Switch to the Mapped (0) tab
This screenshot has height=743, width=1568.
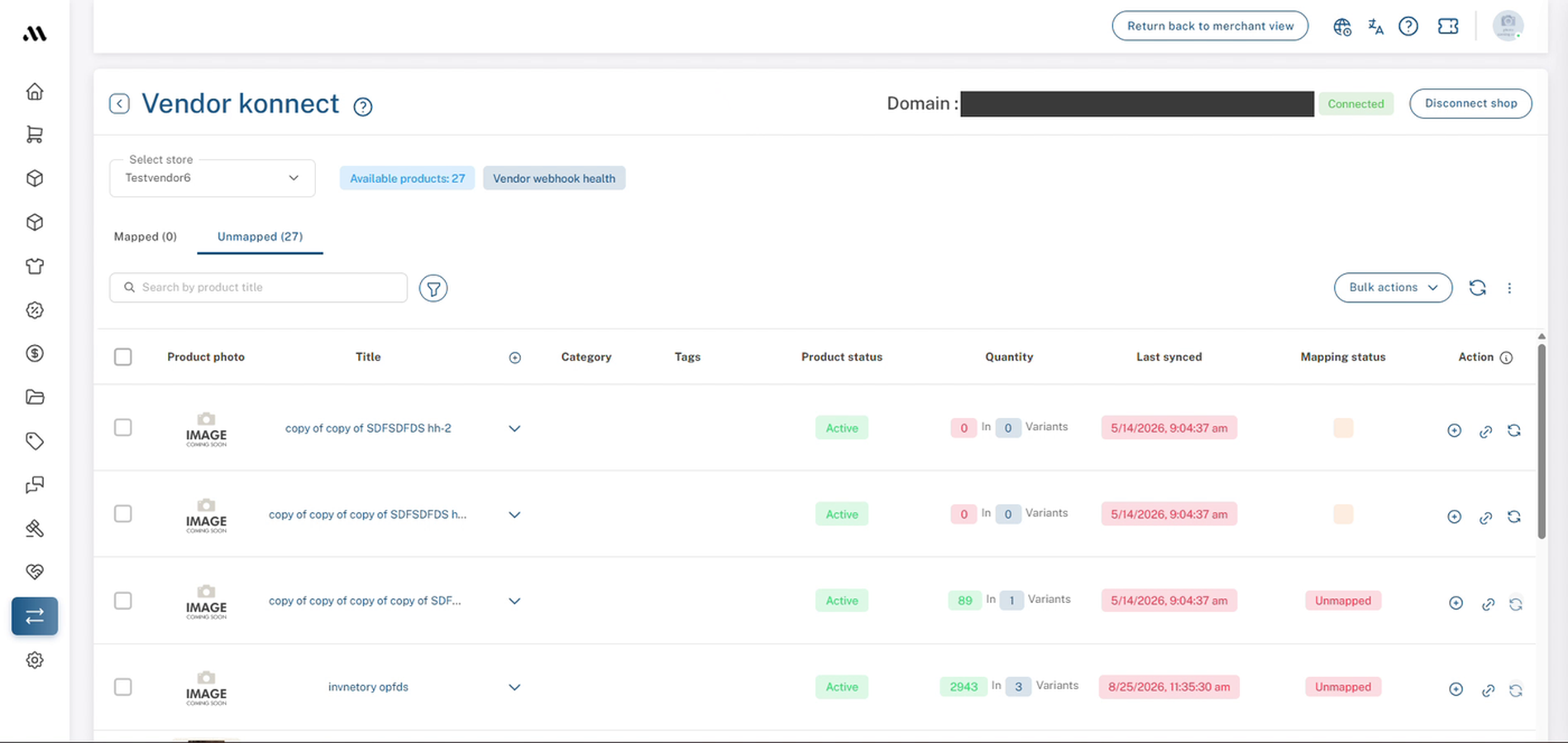click(146, 237)
